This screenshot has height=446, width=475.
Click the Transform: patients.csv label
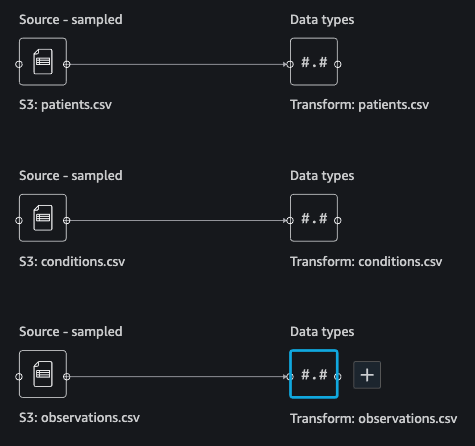[x=359, y=105]
